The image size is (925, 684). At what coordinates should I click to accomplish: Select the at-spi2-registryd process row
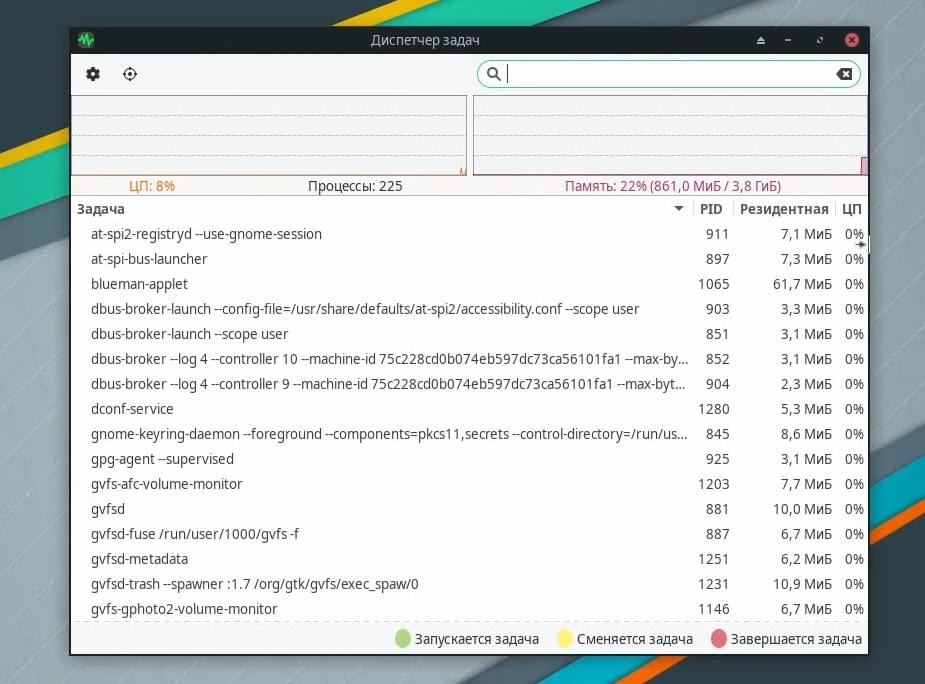(469, 234)
